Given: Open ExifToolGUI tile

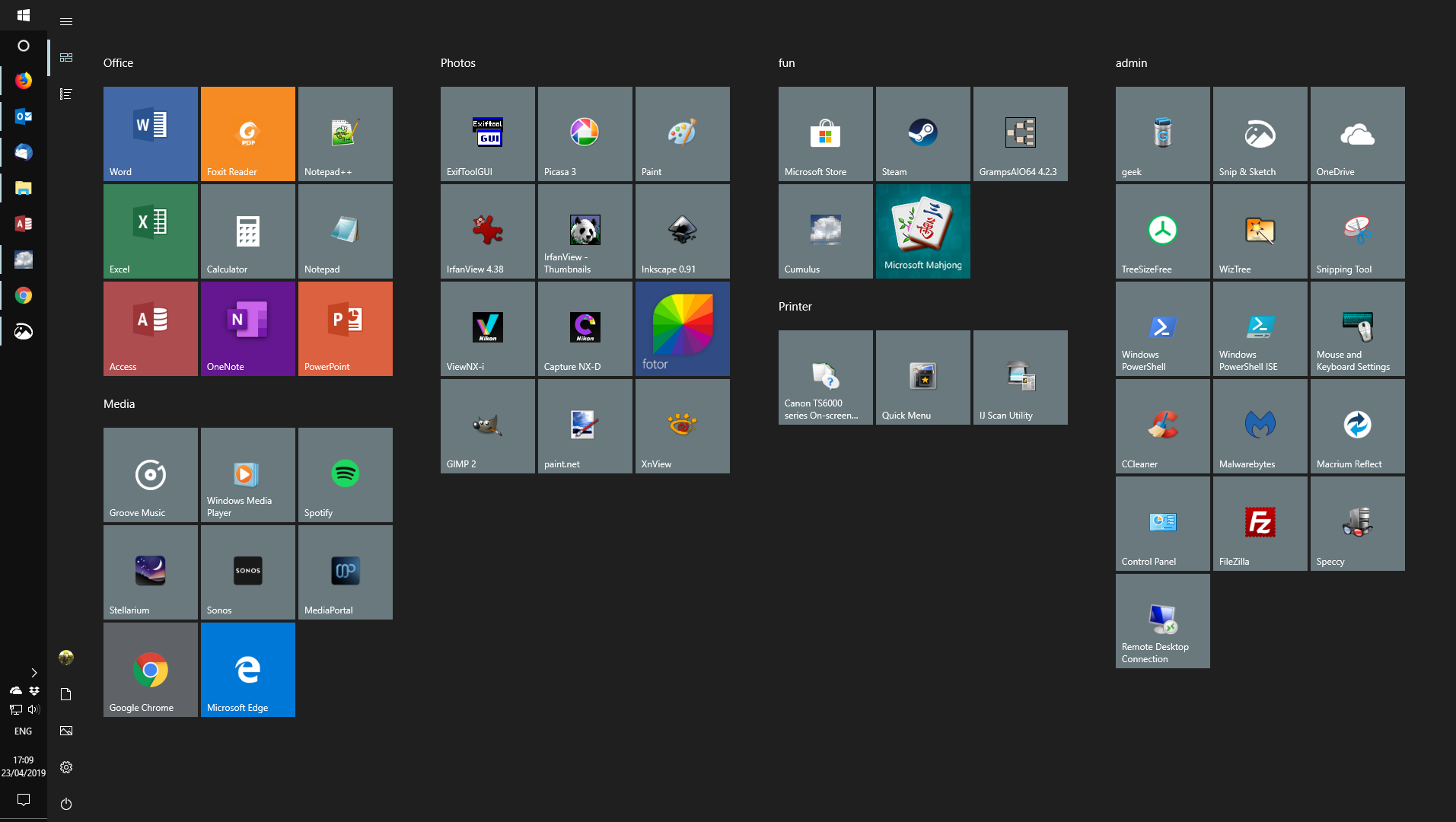Looking at the screenshot, I should tap(488, 134).
